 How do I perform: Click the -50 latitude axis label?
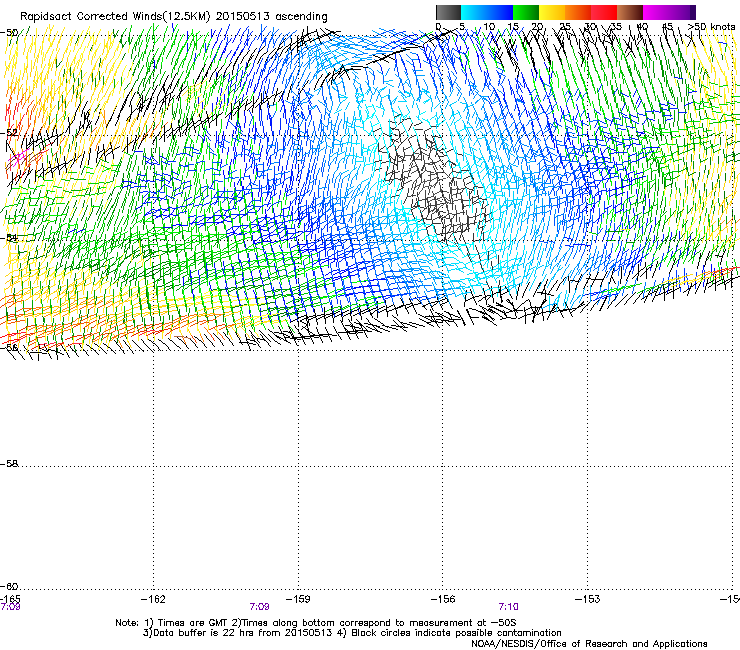click(x=9, y=33)
